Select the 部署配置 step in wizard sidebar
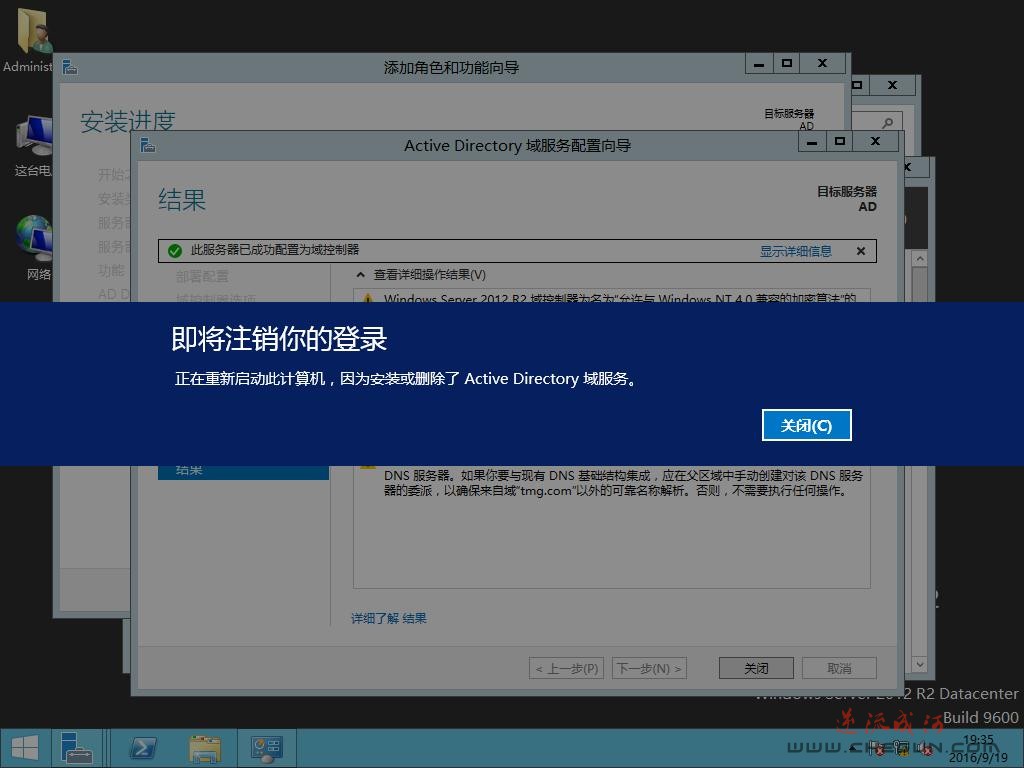Screen dimensions: 1024x768 coord(202,276)
